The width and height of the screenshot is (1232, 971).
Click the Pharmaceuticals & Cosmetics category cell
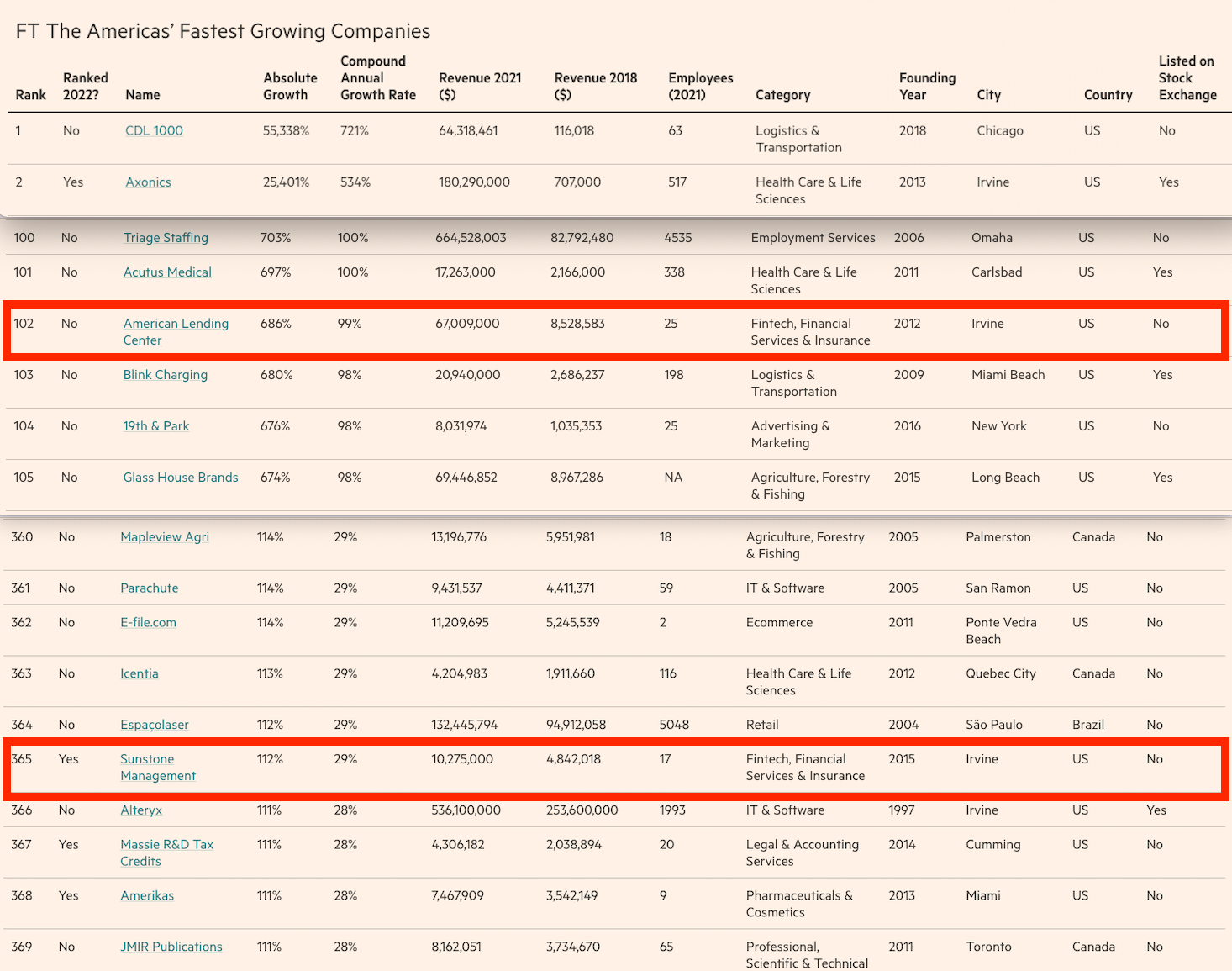coord(799,905)
